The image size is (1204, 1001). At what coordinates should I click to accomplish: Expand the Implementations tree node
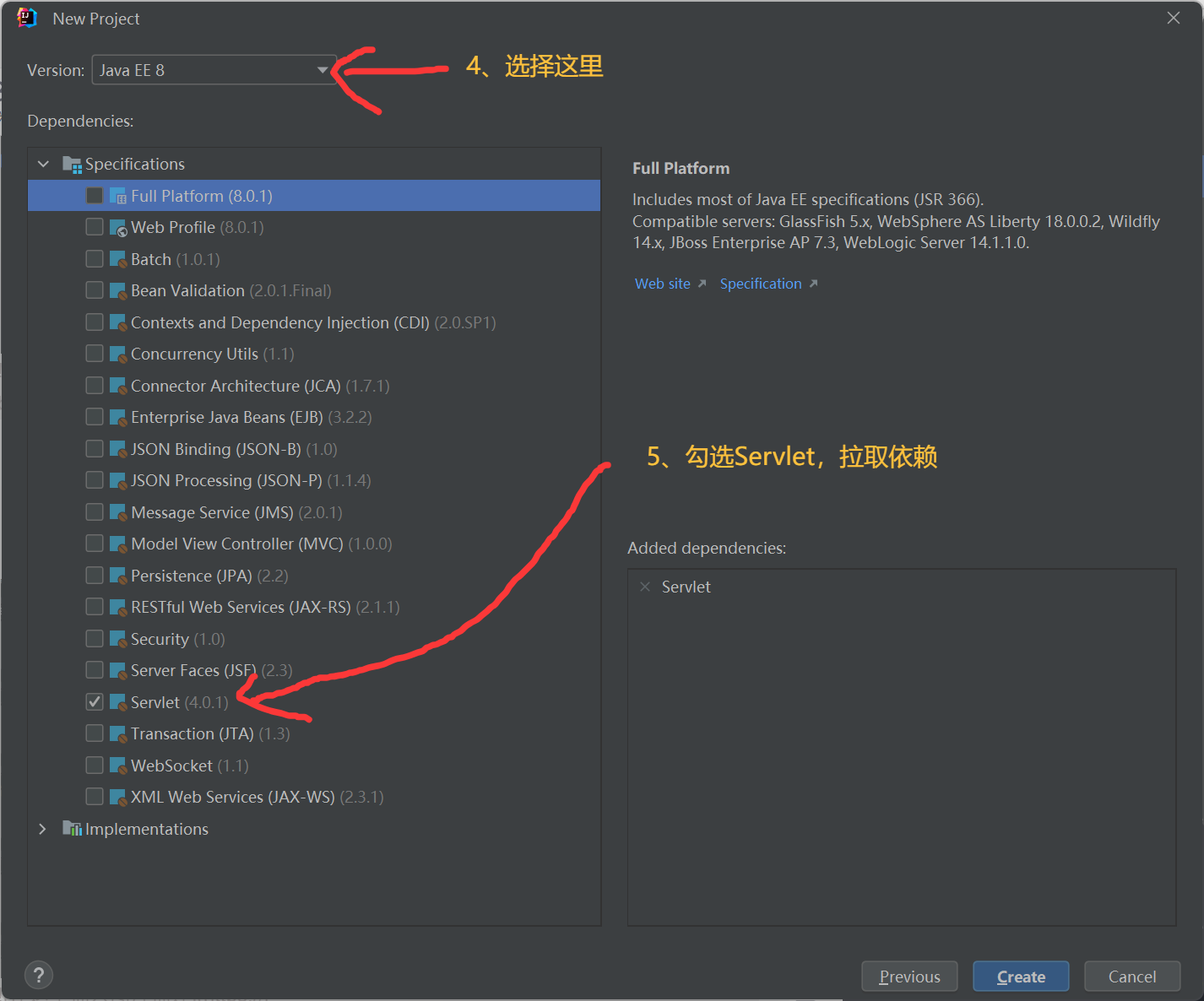[43, 829]
